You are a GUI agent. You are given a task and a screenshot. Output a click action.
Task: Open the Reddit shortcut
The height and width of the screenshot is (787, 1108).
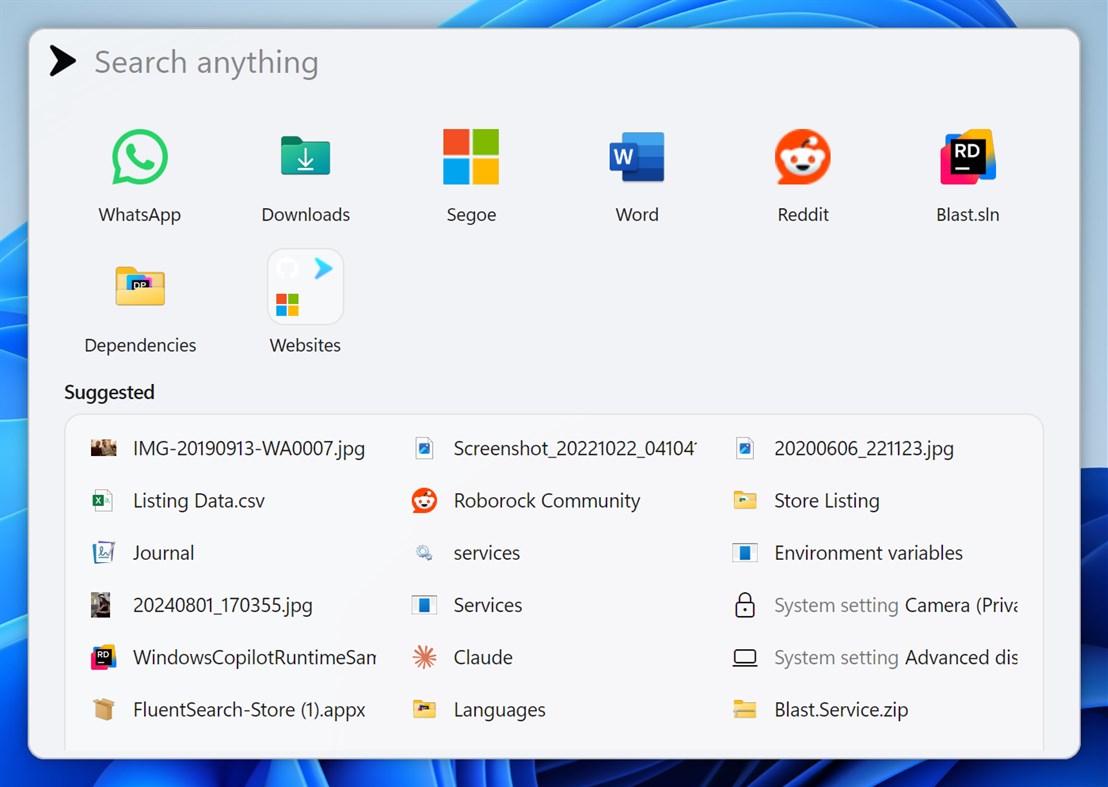tap(802, 175)
